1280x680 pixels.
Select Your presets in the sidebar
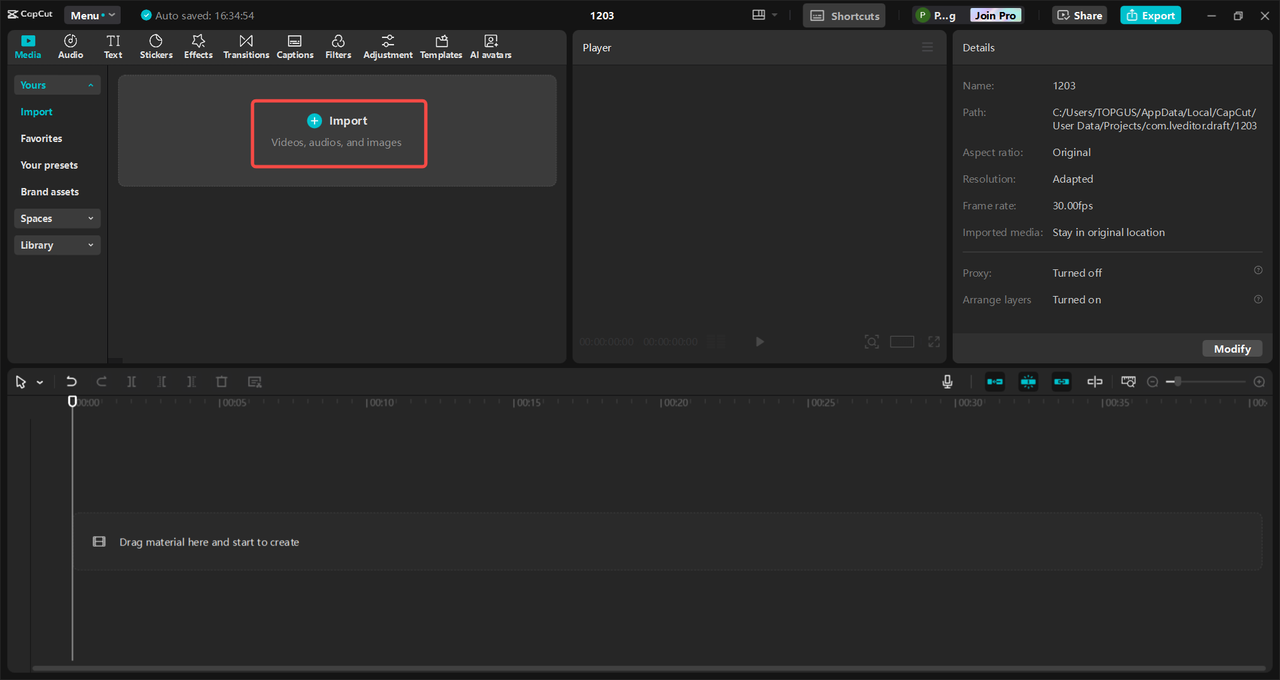coord(49,165)
